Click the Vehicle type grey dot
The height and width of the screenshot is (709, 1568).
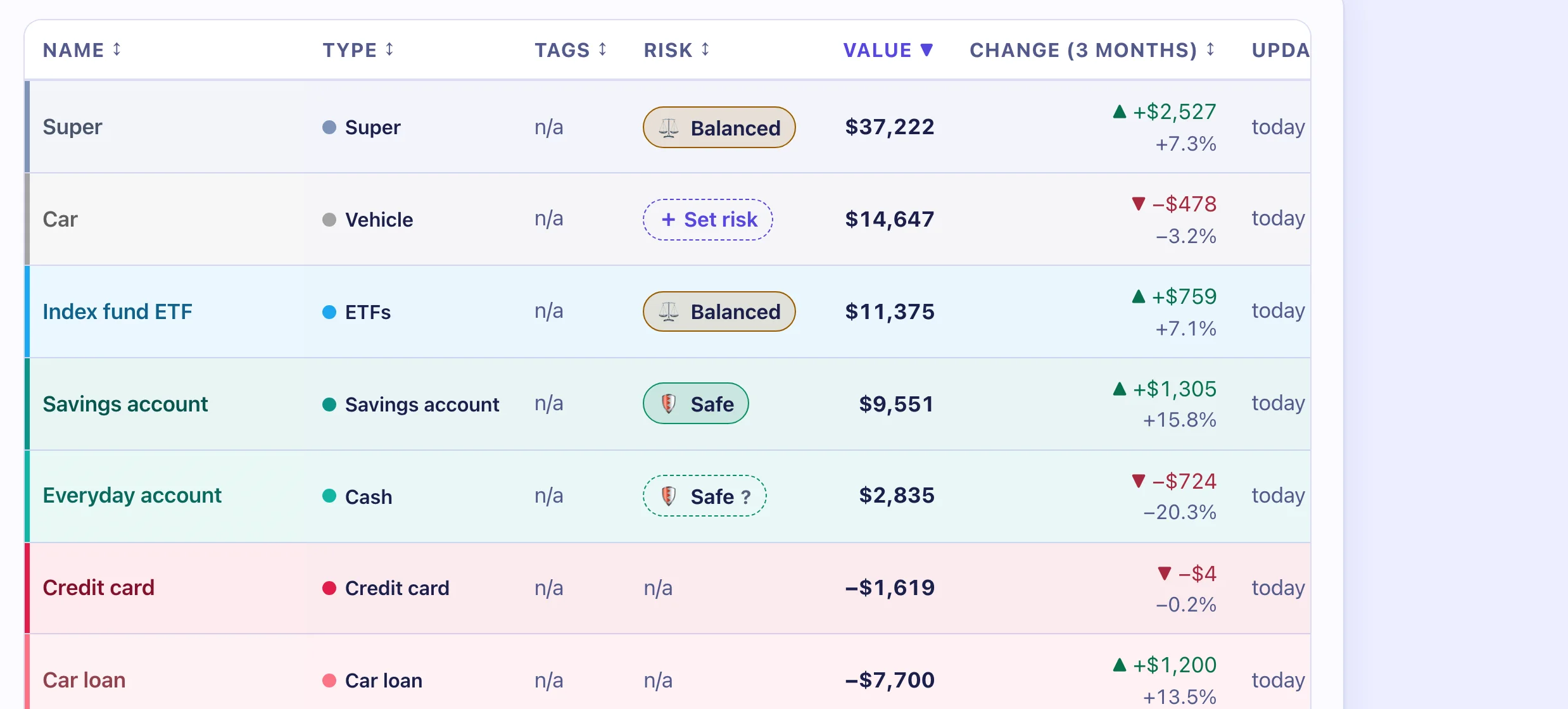[x=329, y=220]
